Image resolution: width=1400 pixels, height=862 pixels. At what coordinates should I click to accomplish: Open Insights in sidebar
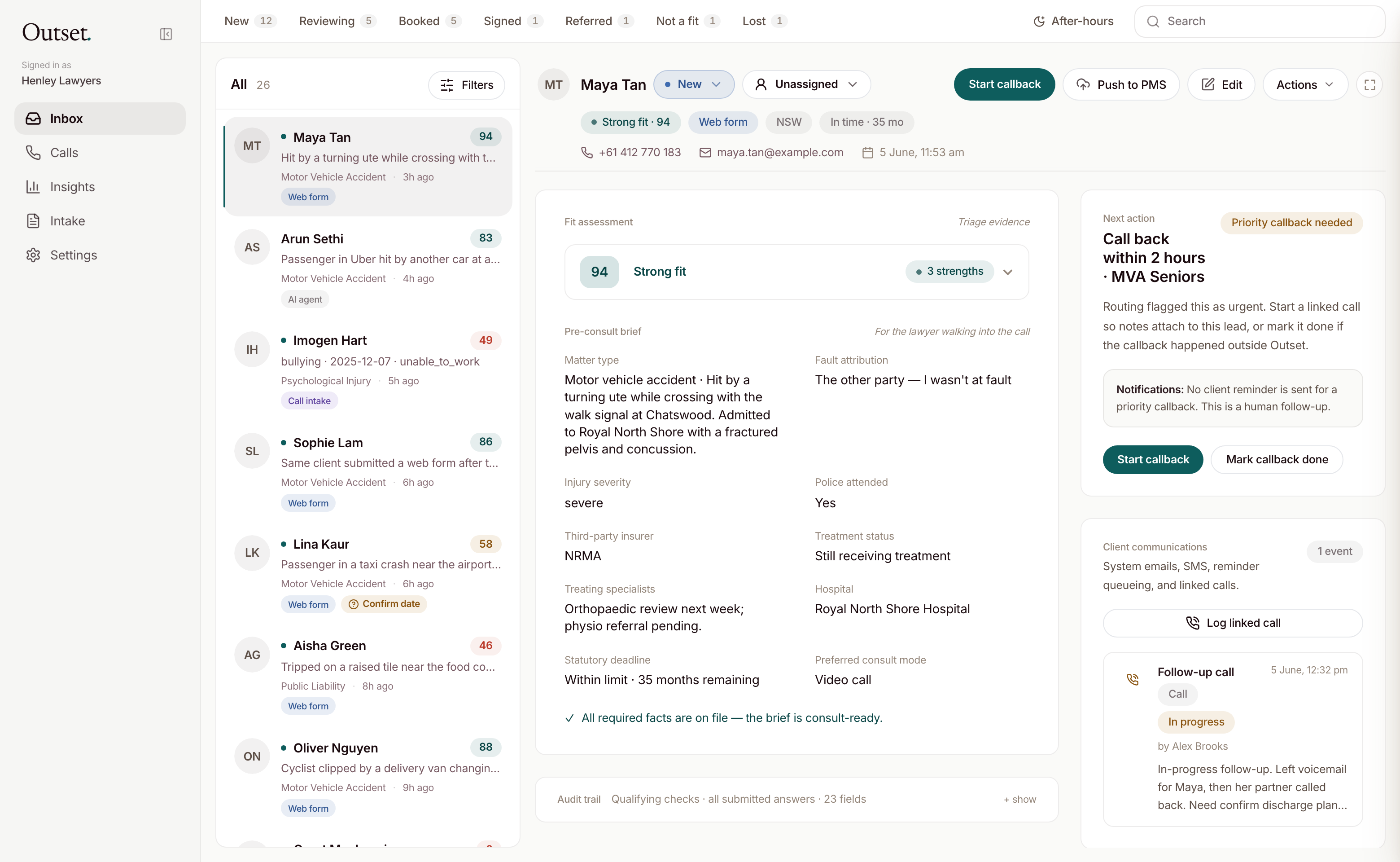point(100,187)
